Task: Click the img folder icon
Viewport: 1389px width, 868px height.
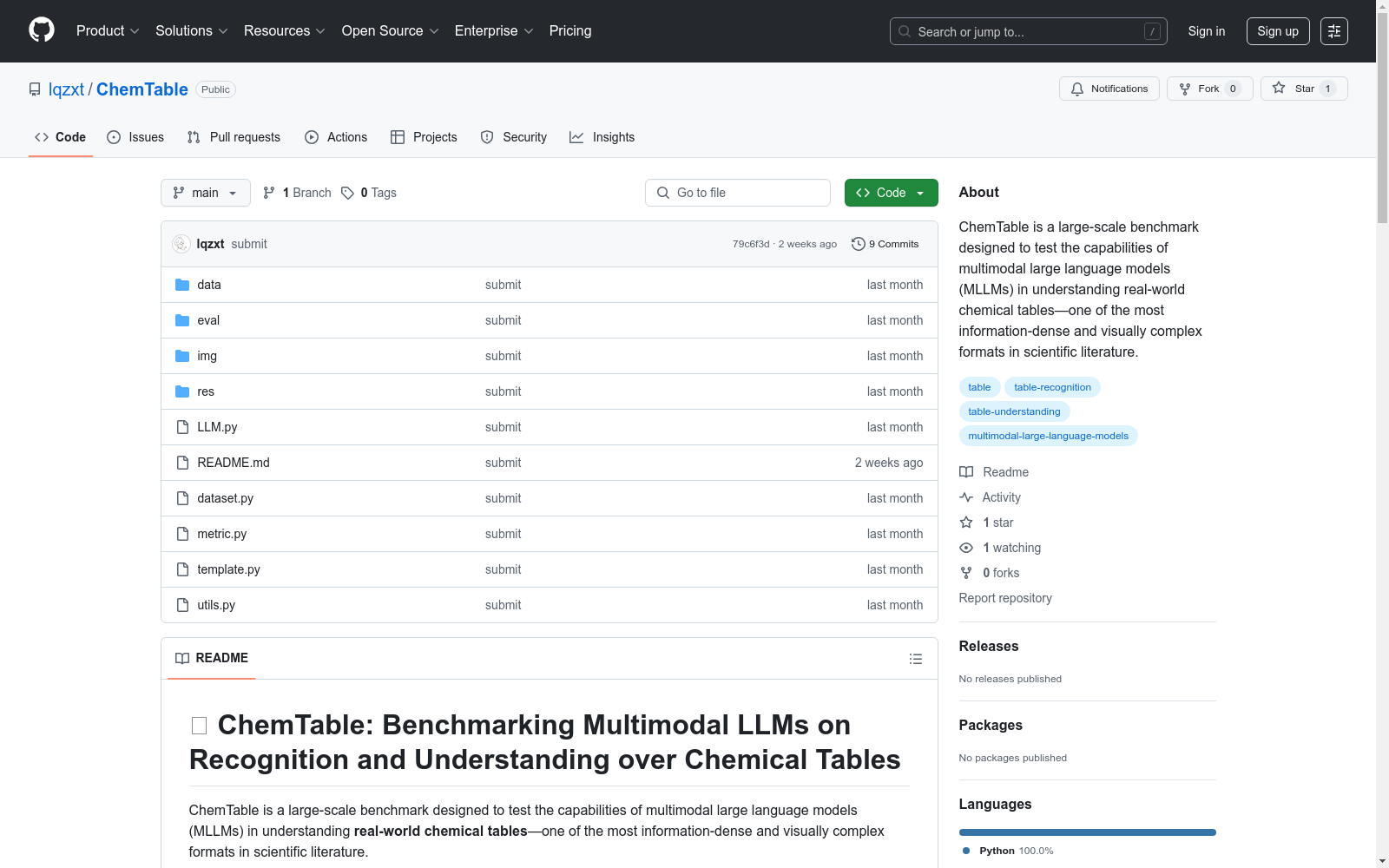Action: (x=182, y=356)
